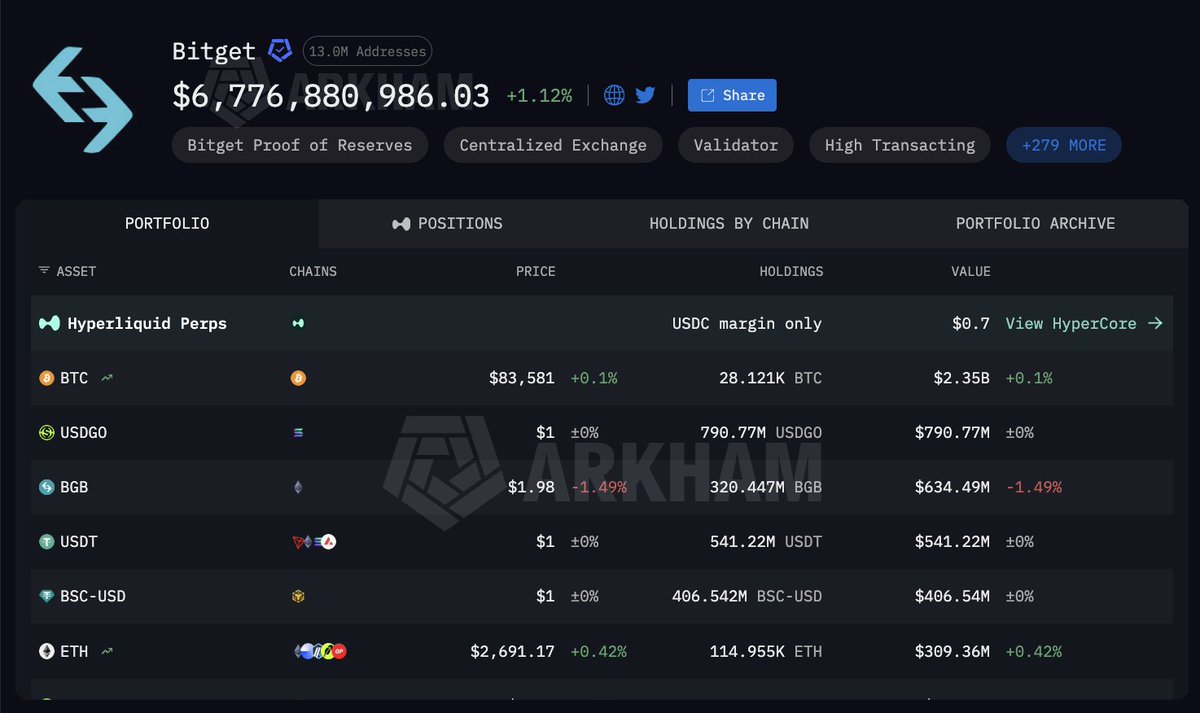Click the CHAINS column header
The height and width of the screenshot is (713, 1200).
[313, 271]
